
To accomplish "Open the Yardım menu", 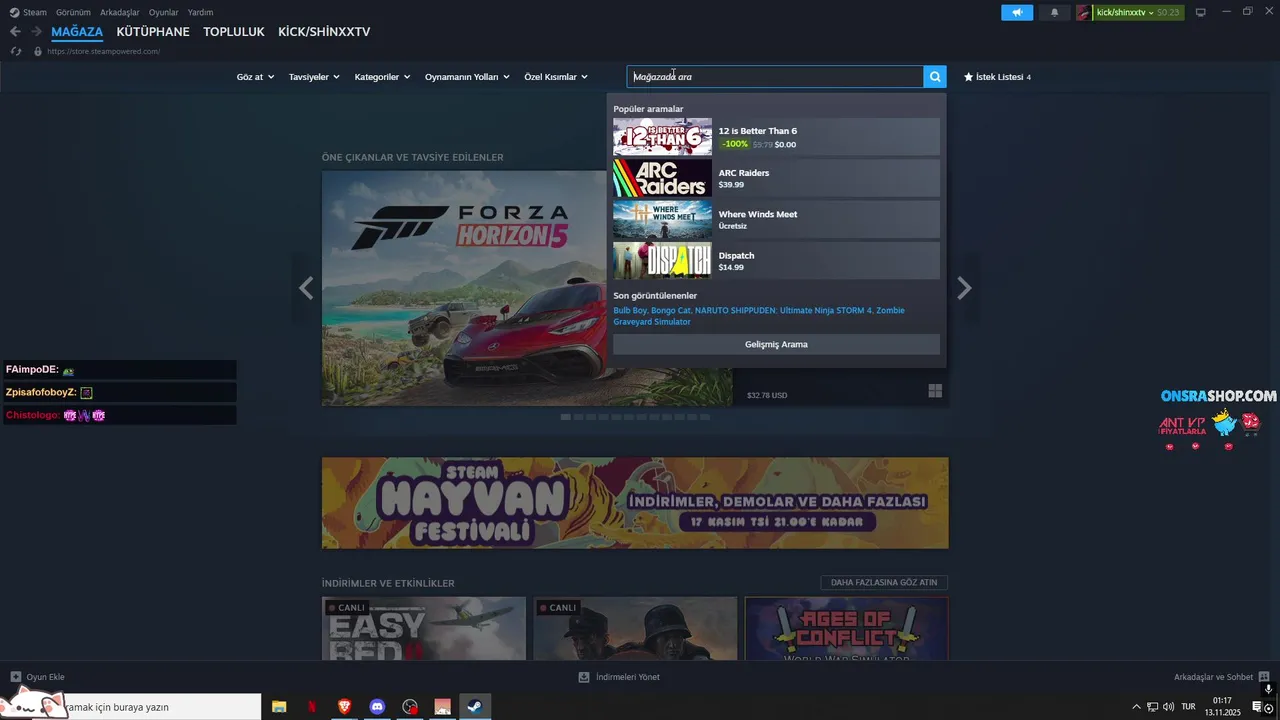I will [200, 12].
